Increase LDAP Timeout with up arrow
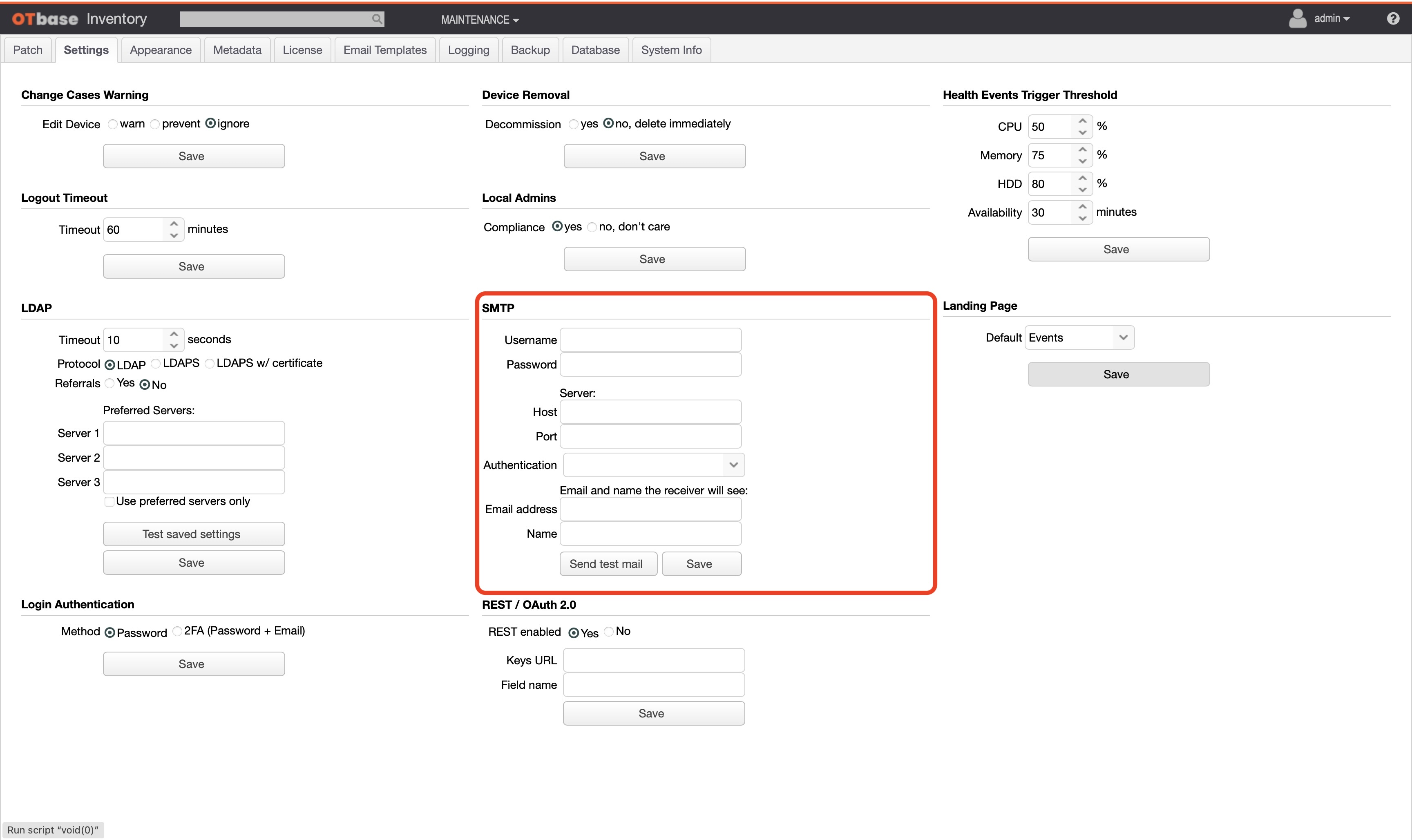This screenshot has width=1412, height=840. point(174,334)
